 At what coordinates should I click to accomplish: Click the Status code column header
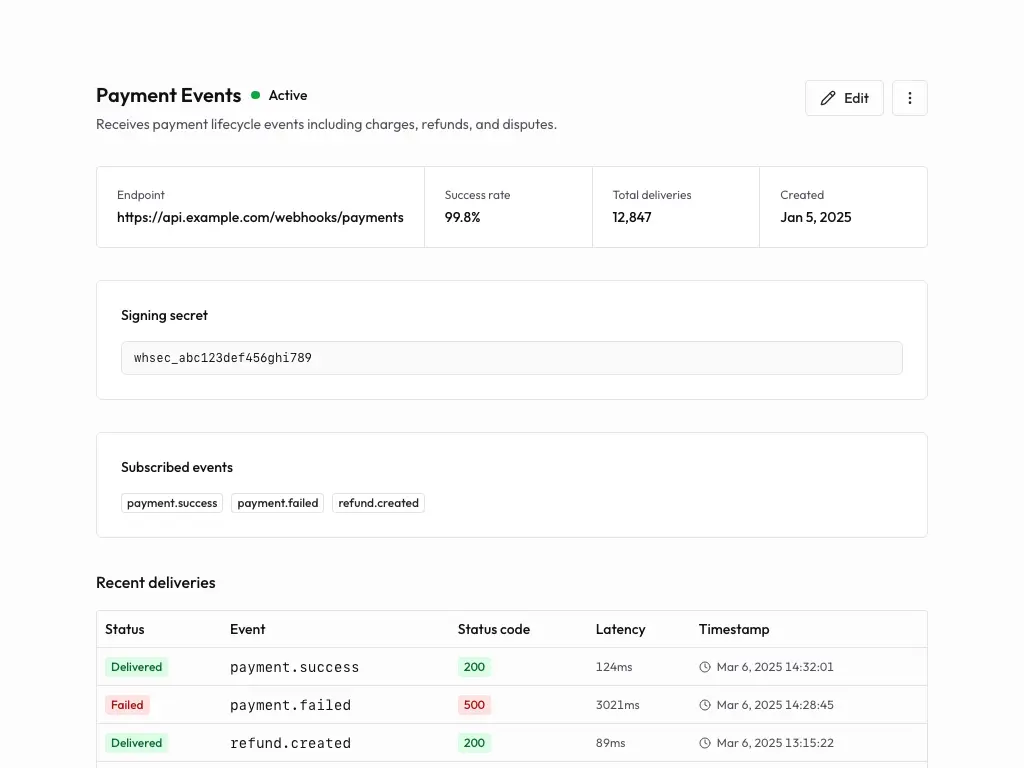tap(494, 629)
